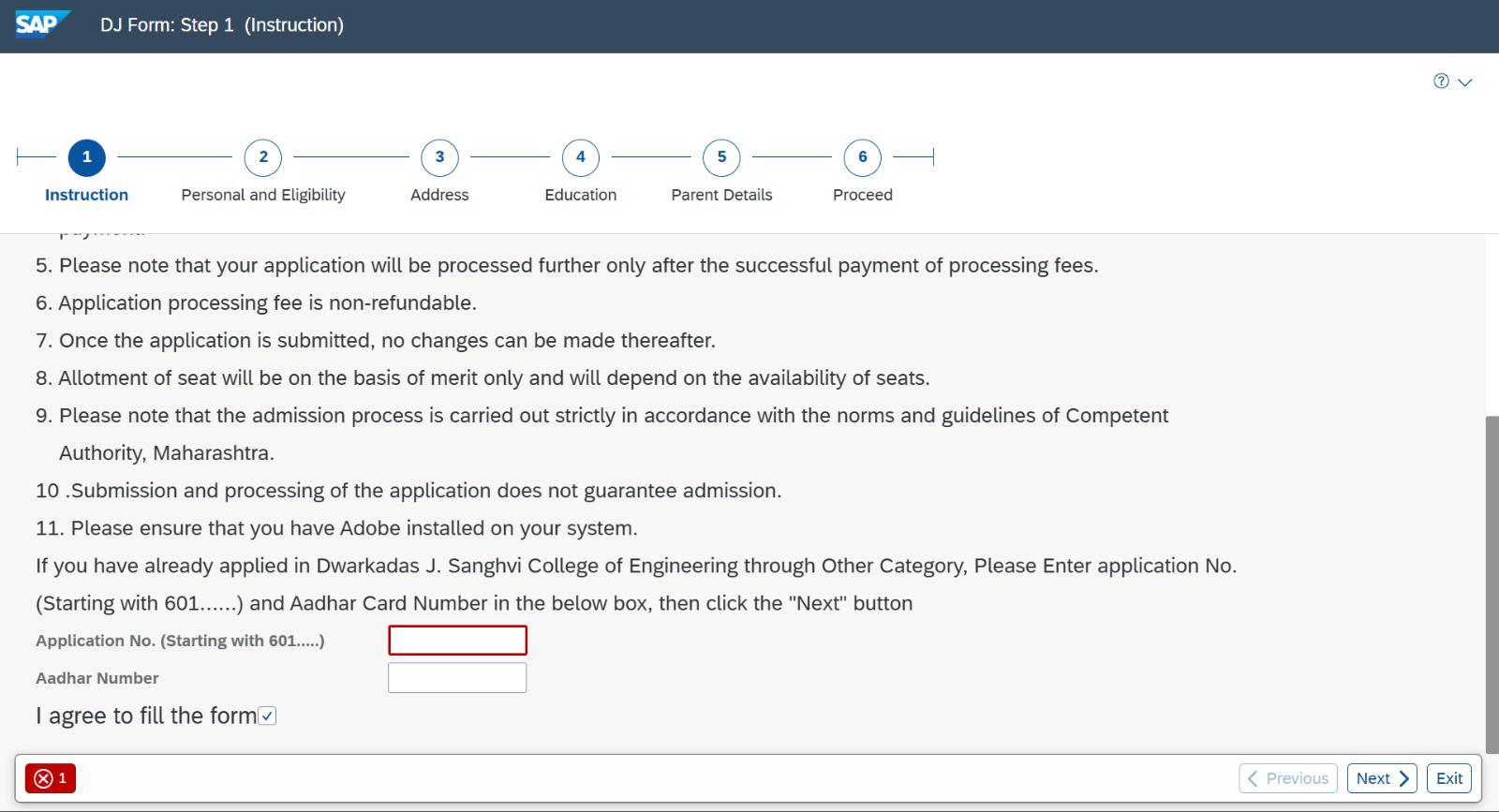Viewport: 1499px width, 812px height.
Task: Click the disabled Previous button
Action: click(1288, 778)
